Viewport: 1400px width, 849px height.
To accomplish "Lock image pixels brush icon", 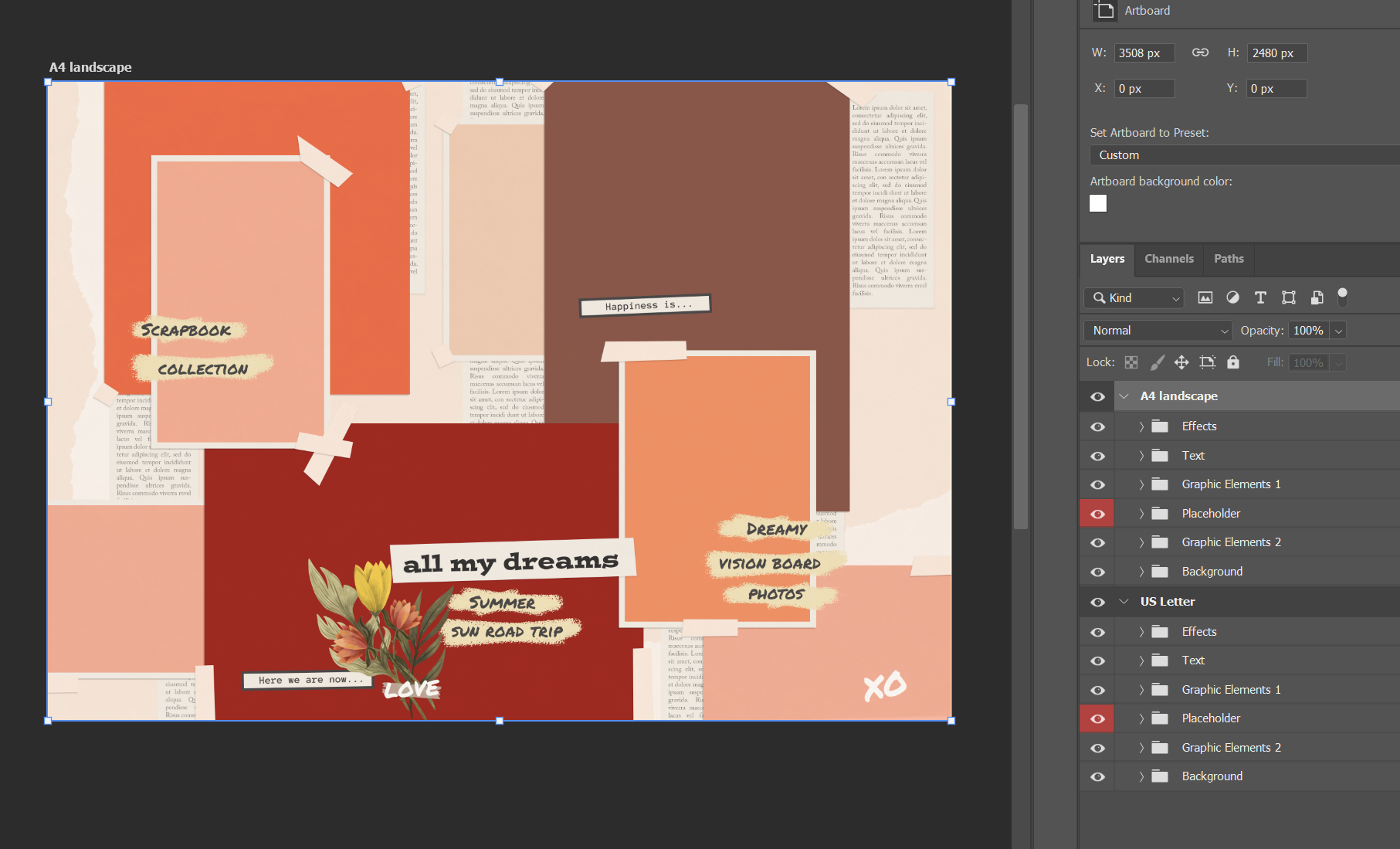I will [1157, 362].
